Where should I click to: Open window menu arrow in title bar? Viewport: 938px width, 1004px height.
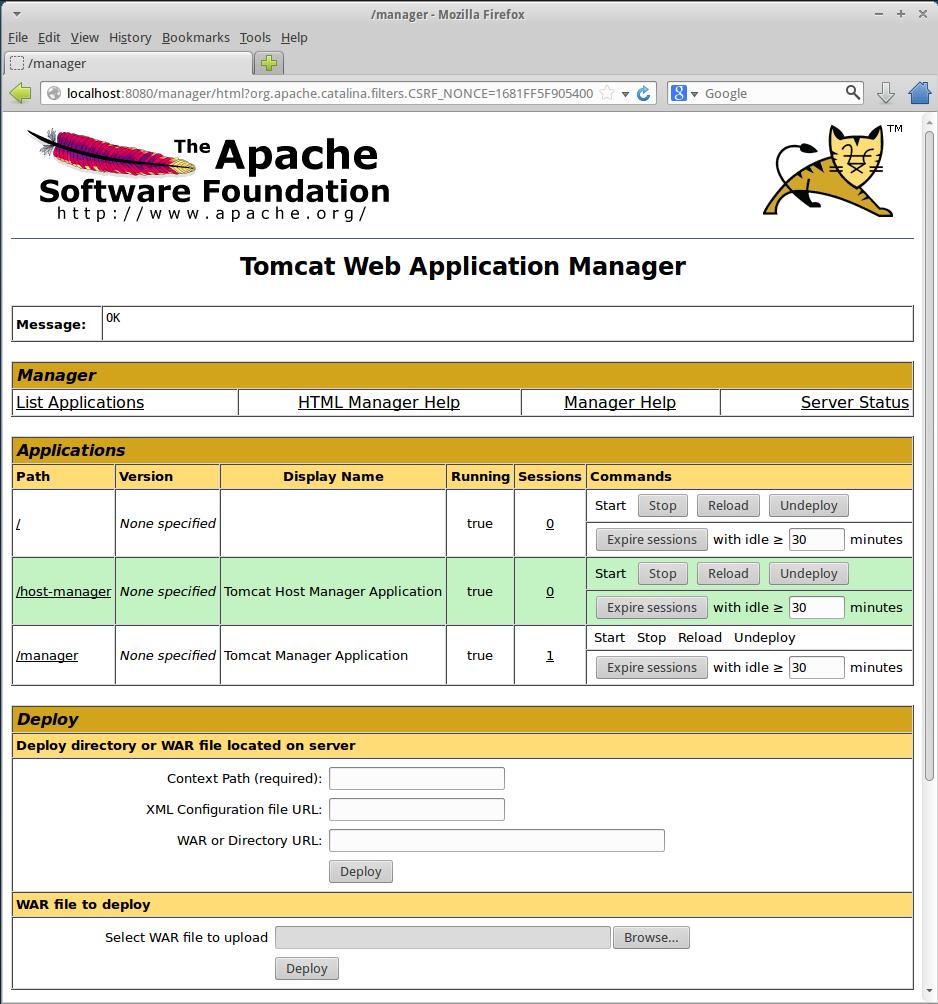pyautogui.click(x=17, y=14)
